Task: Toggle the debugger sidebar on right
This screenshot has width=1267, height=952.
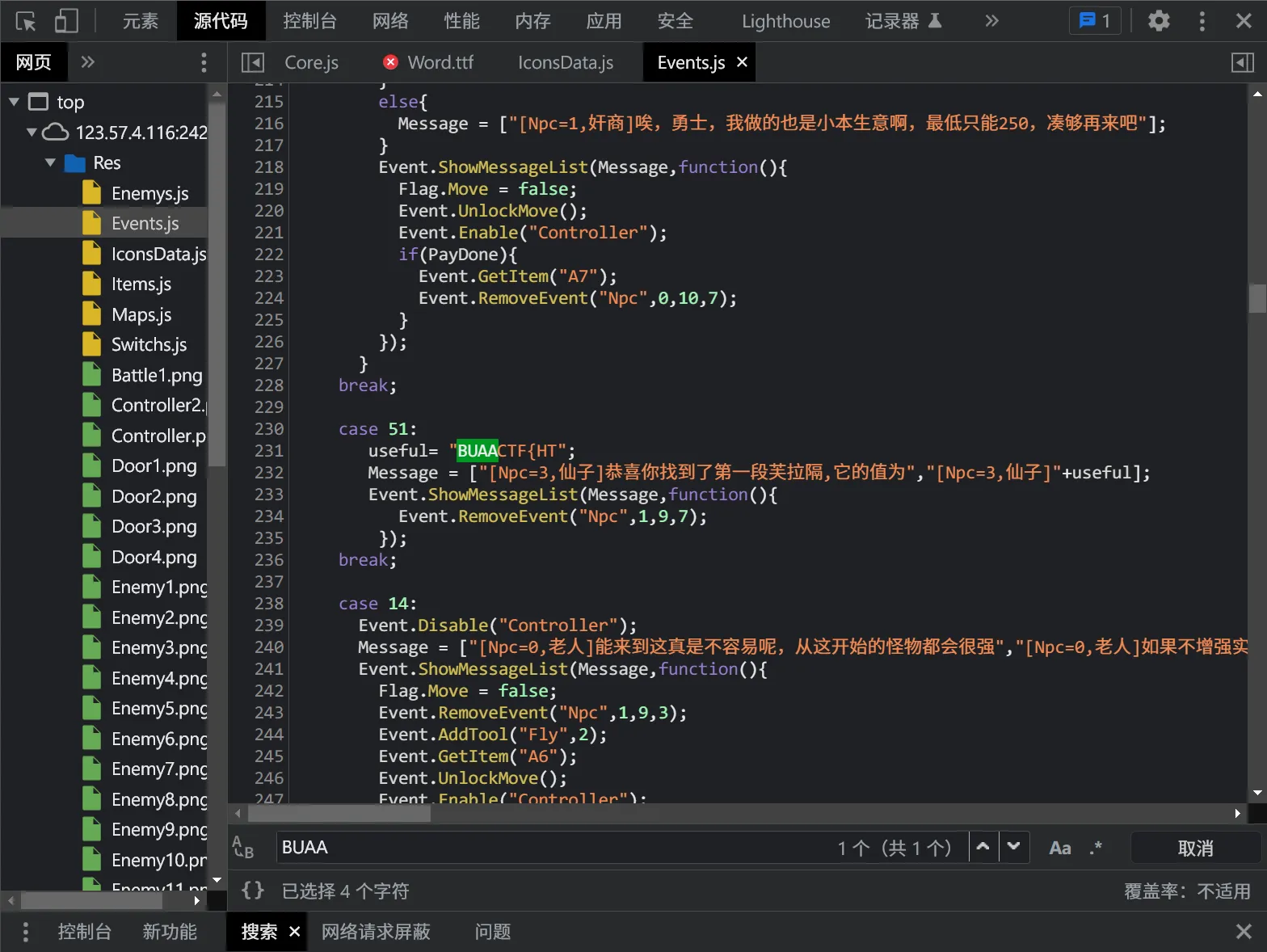Action: tap(1242, 62)
